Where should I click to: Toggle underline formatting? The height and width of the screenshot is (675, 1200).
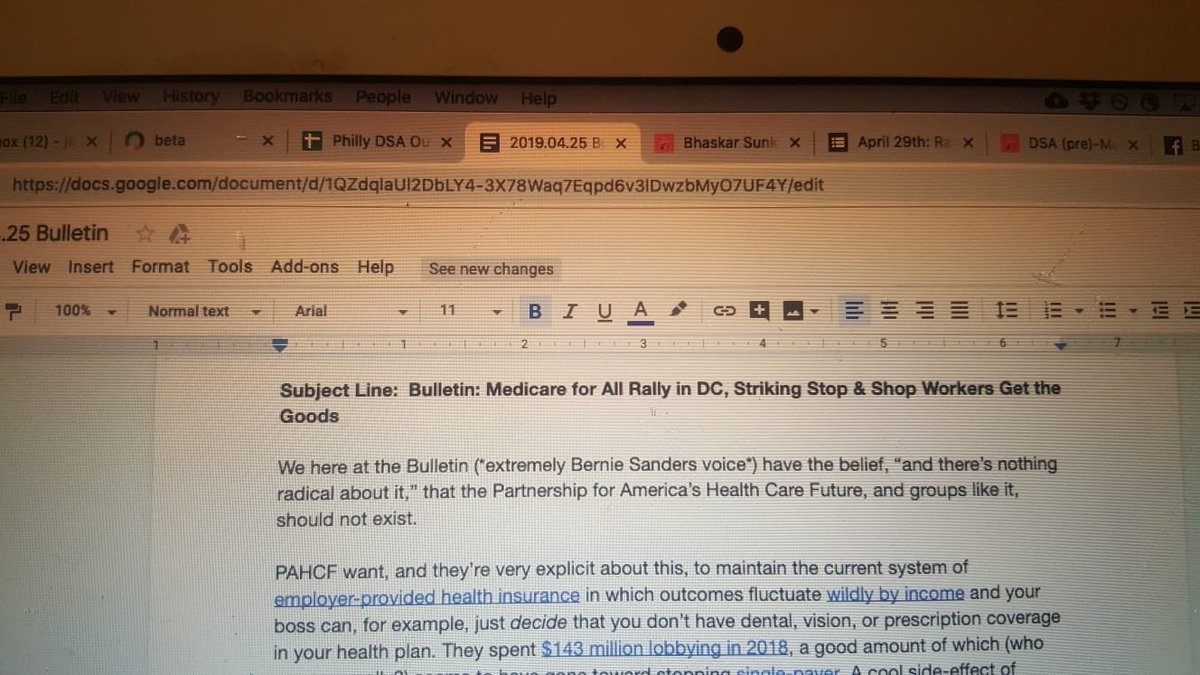pyautogui.click(x=604, y=312)
